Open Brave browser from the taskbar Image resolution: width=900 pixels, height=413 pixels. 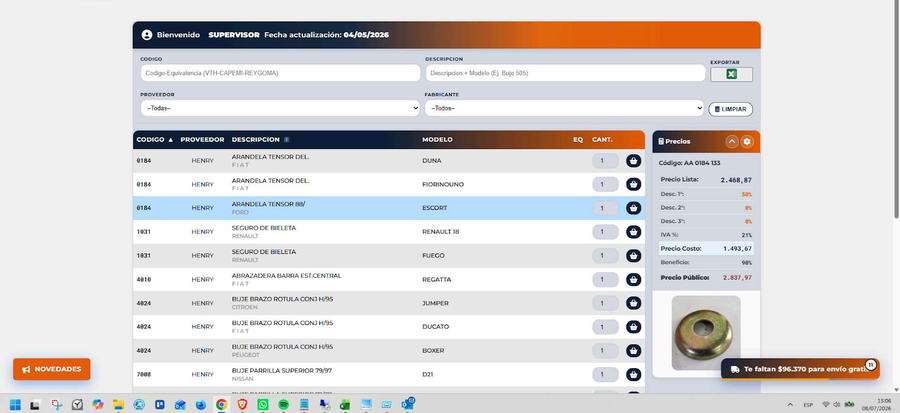coord(242,404)
